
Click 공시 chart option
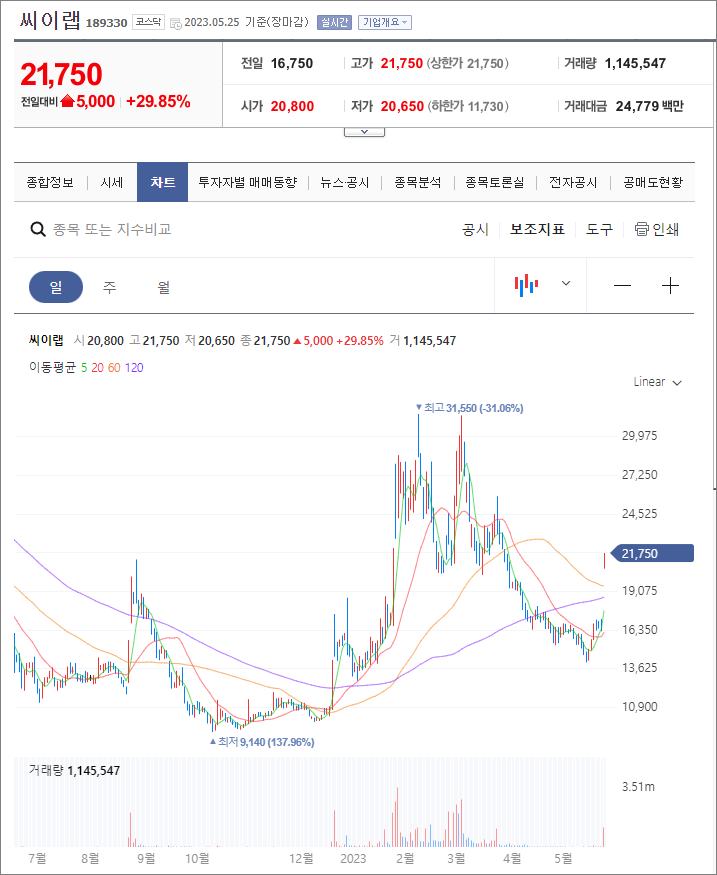coord(475,229)
